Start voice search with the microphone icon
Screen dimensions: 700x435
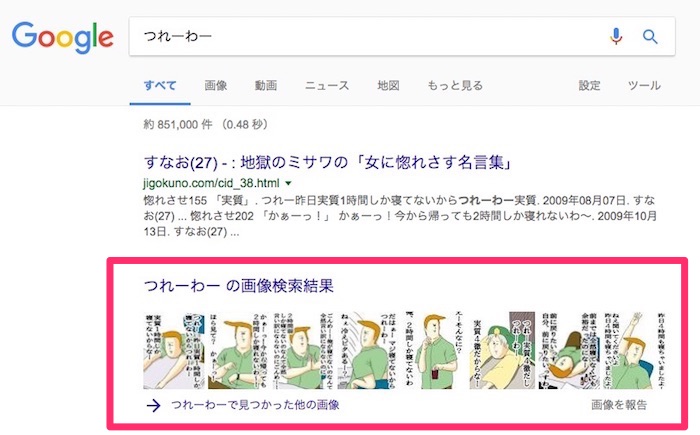616,36
